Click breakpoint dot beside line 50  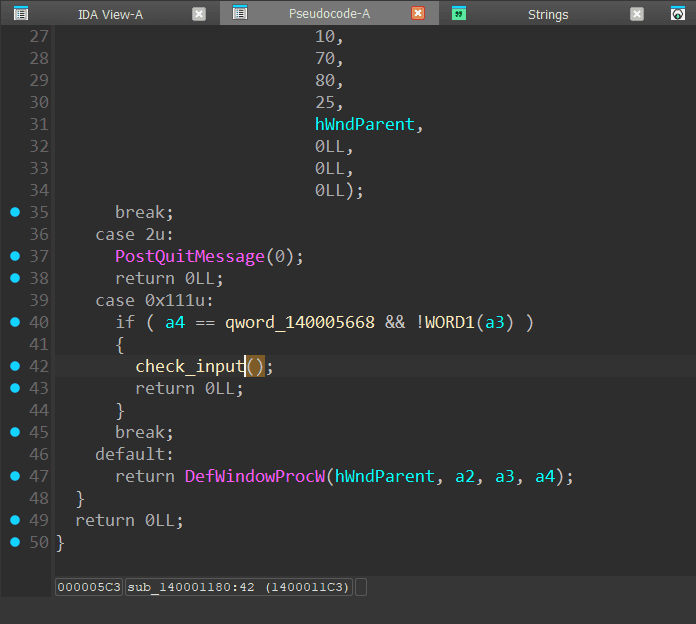click(14, 542)
